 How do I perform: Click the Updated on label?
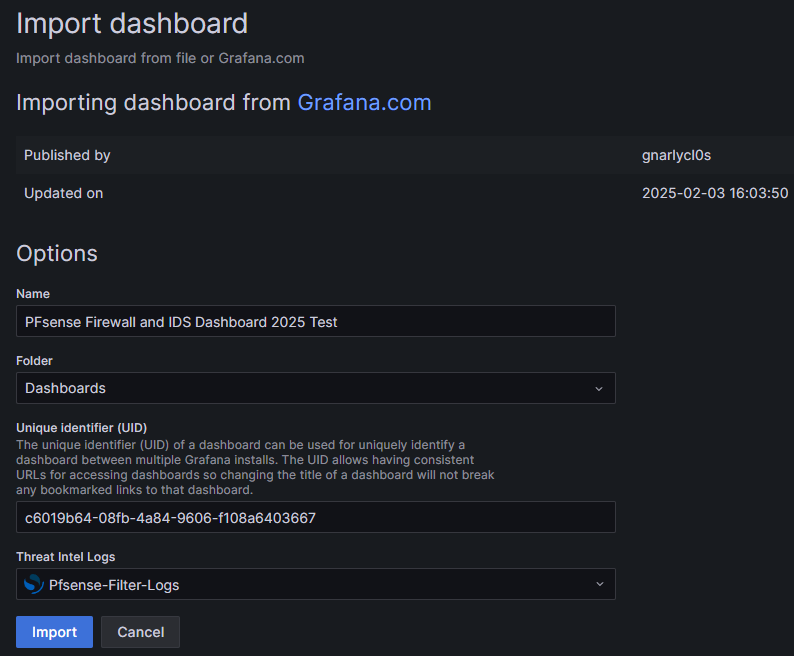63,193
